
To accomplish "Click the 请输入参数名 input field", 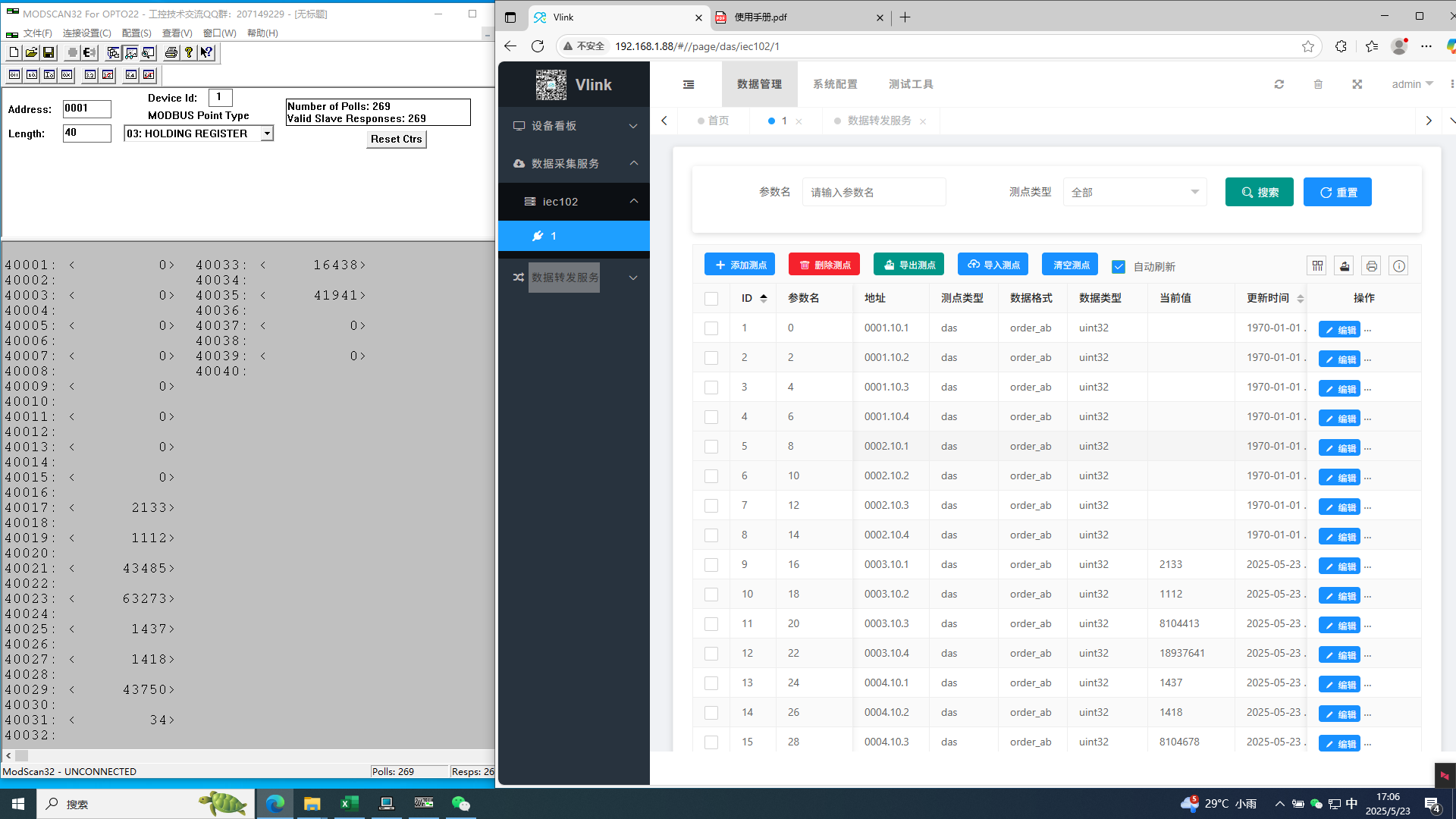I will (x=874, y=193).
